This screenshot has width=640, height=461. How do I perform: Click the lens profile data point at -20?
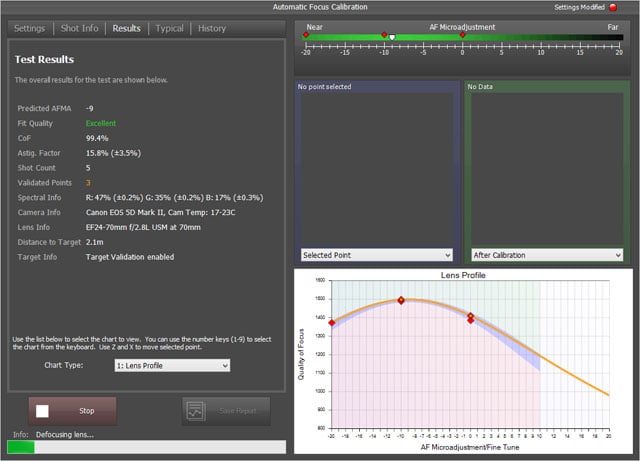pos(332,323)
